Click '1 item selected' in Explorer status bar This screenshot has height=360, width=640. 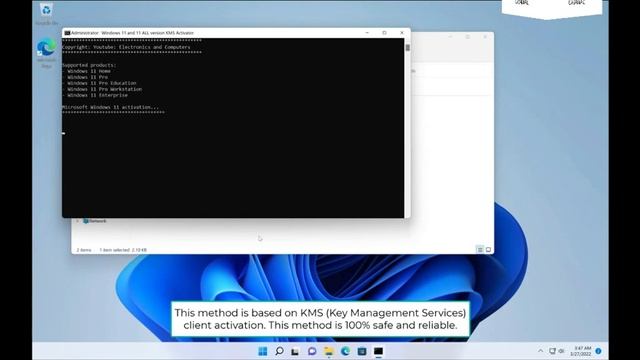pos(115,250)
